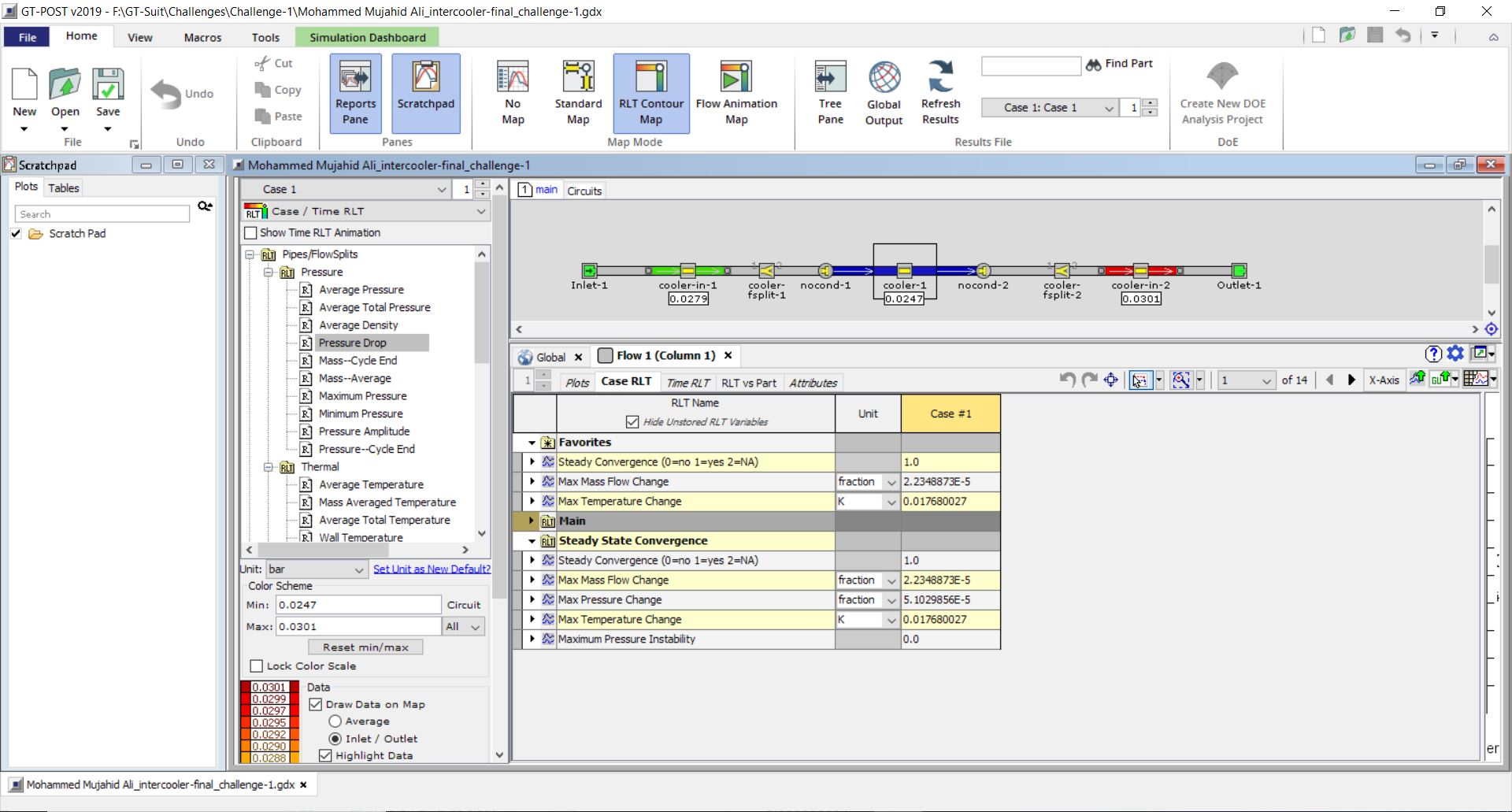1512x812 pixels.
Task: Enable Show Time RLT Animation
Action: [x=251, y=232]
